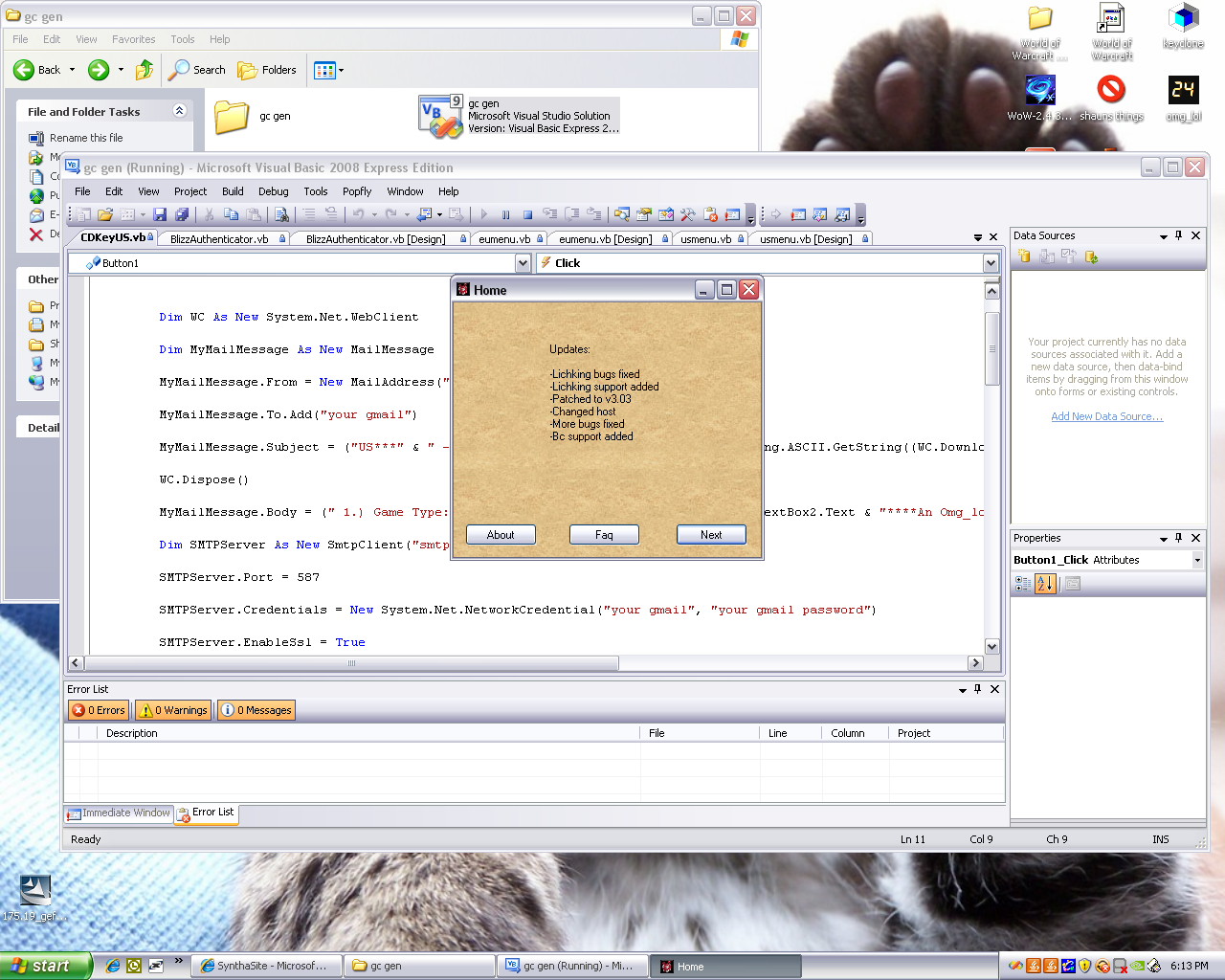Image resolution: width=1225 pixels, height=980 pixels.
Task: Toggle auto-hide pin on Data Sources panel
Action: (x=1179, y=235)
